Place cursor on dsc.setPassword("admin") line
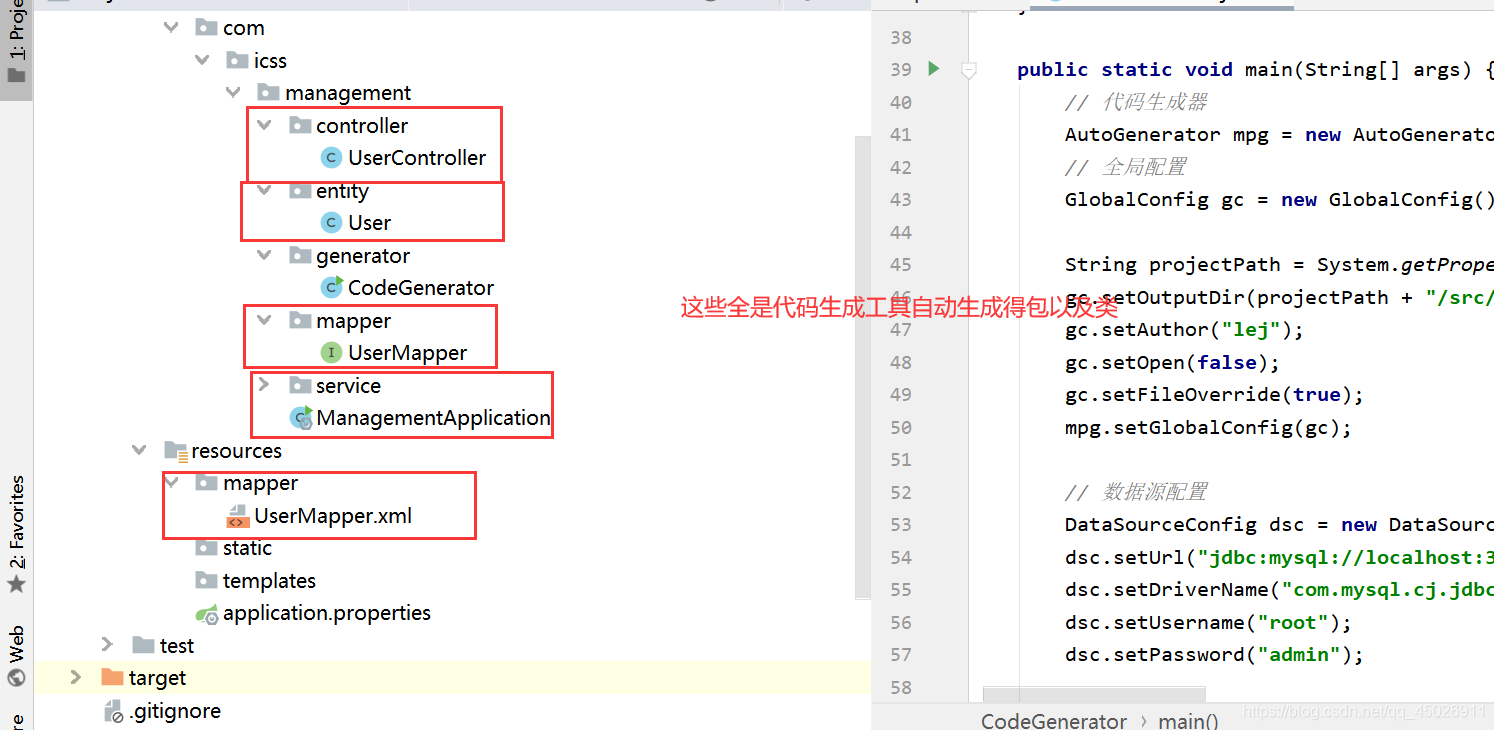1494x730 pixels. (x=1214, y=655)
